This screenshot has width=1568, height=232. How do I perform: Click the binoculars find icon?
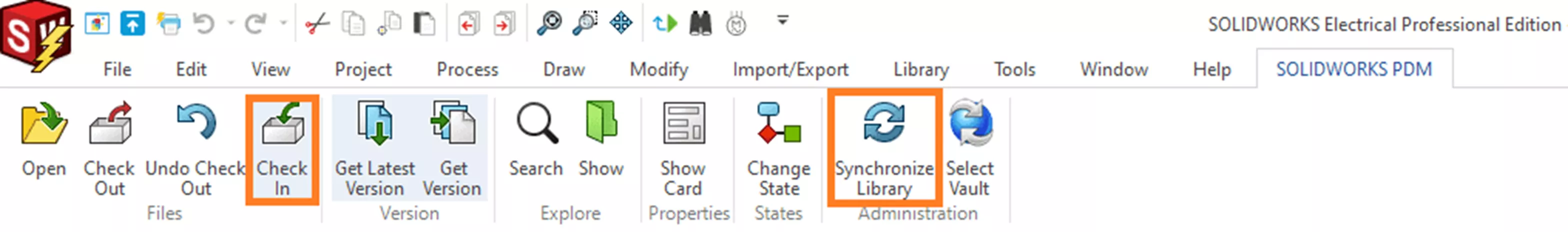[x=700, y=25]
